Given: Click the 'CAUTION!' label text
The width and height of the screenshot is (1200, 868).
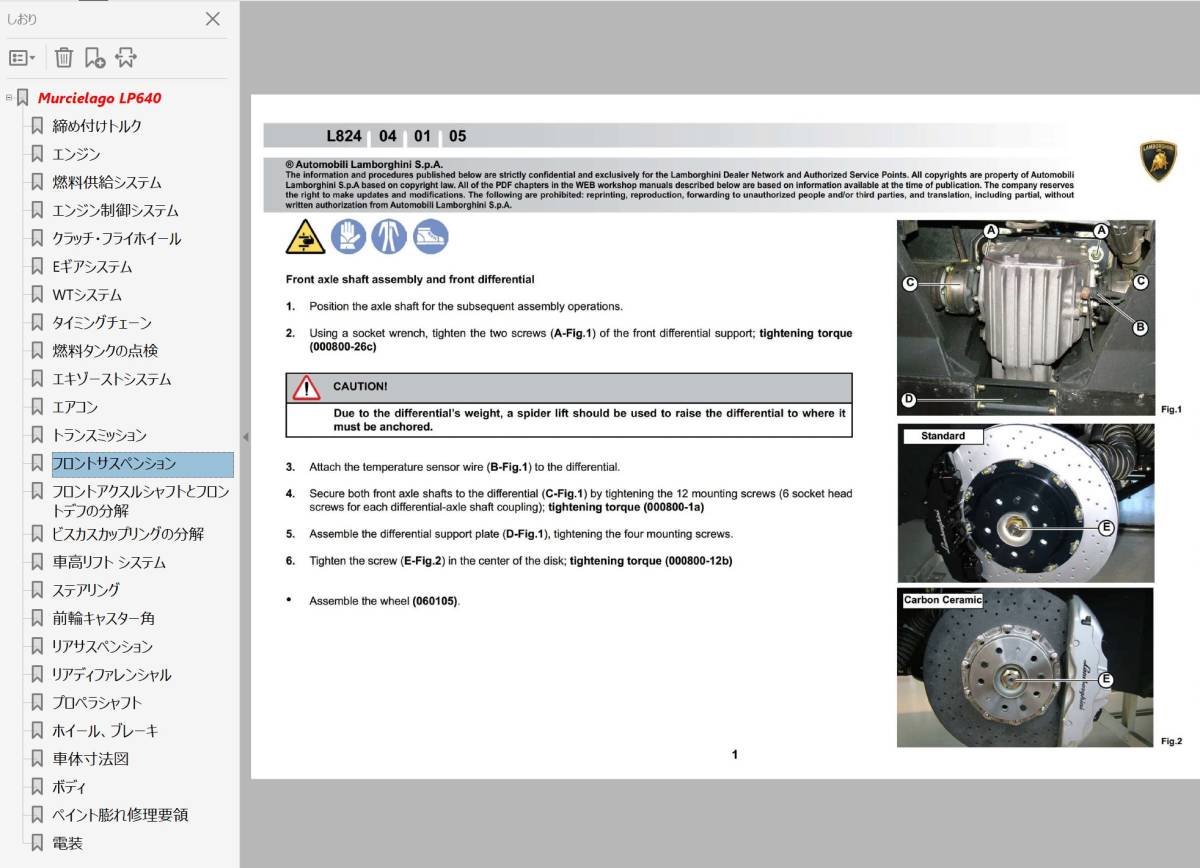Looking at the screenshot, I should [360, 386].
